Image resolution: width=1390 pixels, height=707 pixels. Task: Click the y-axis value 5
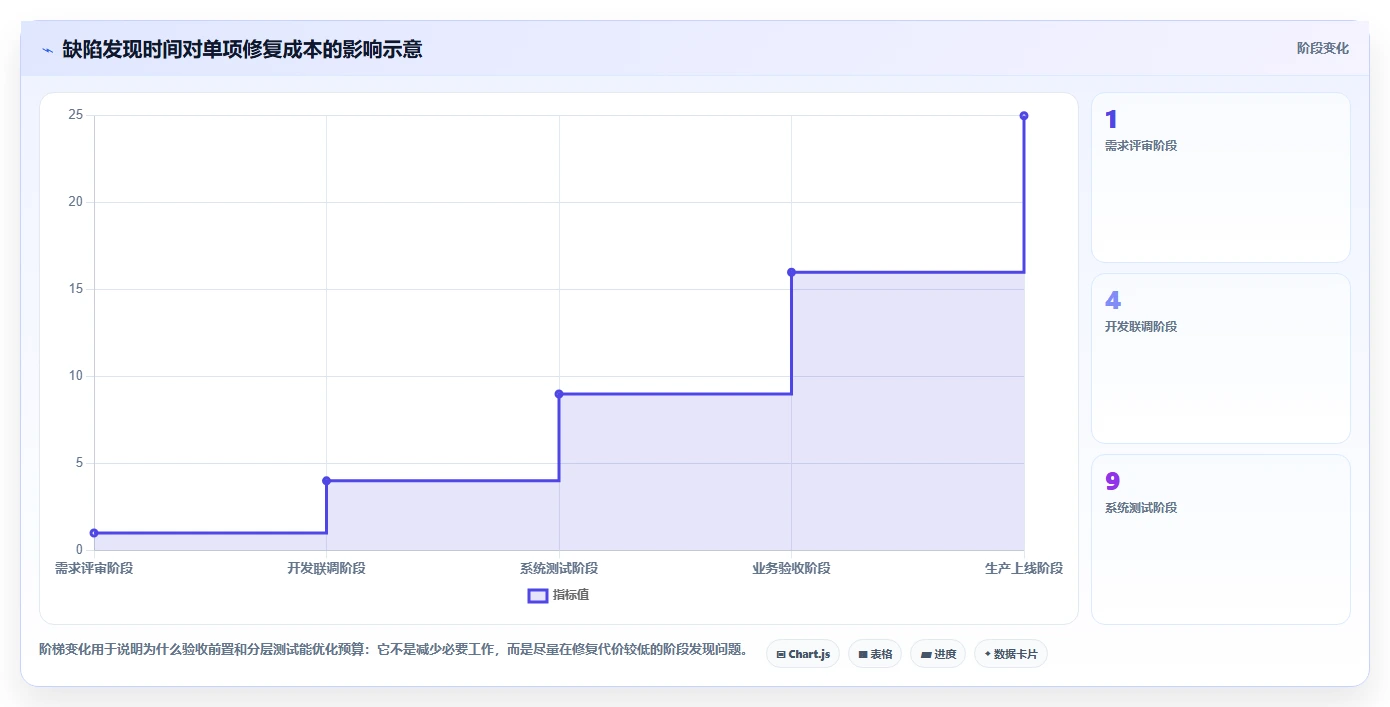coord(79,463)
